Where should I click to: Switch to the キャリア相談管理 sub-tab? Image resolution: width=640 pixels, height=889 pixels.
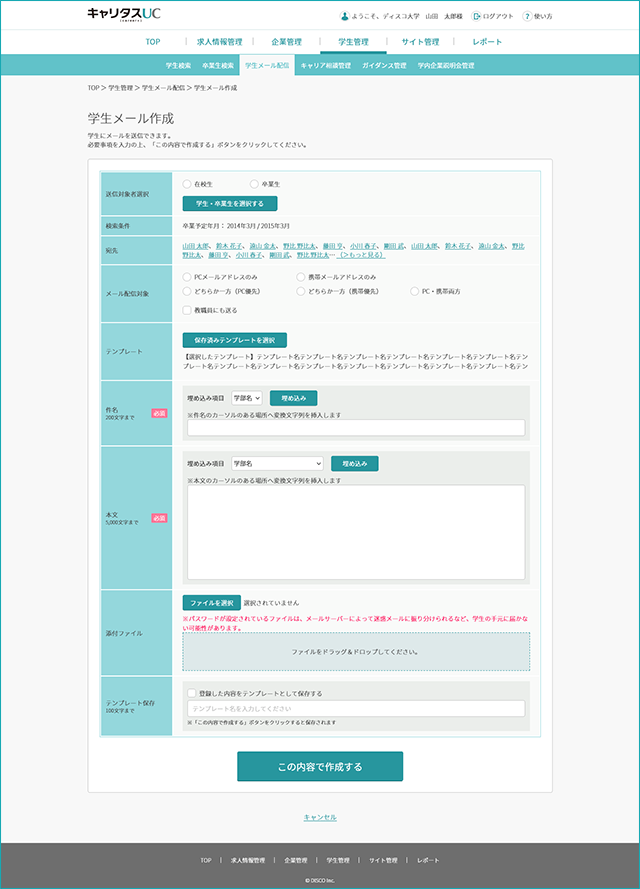tap(325, 65)
